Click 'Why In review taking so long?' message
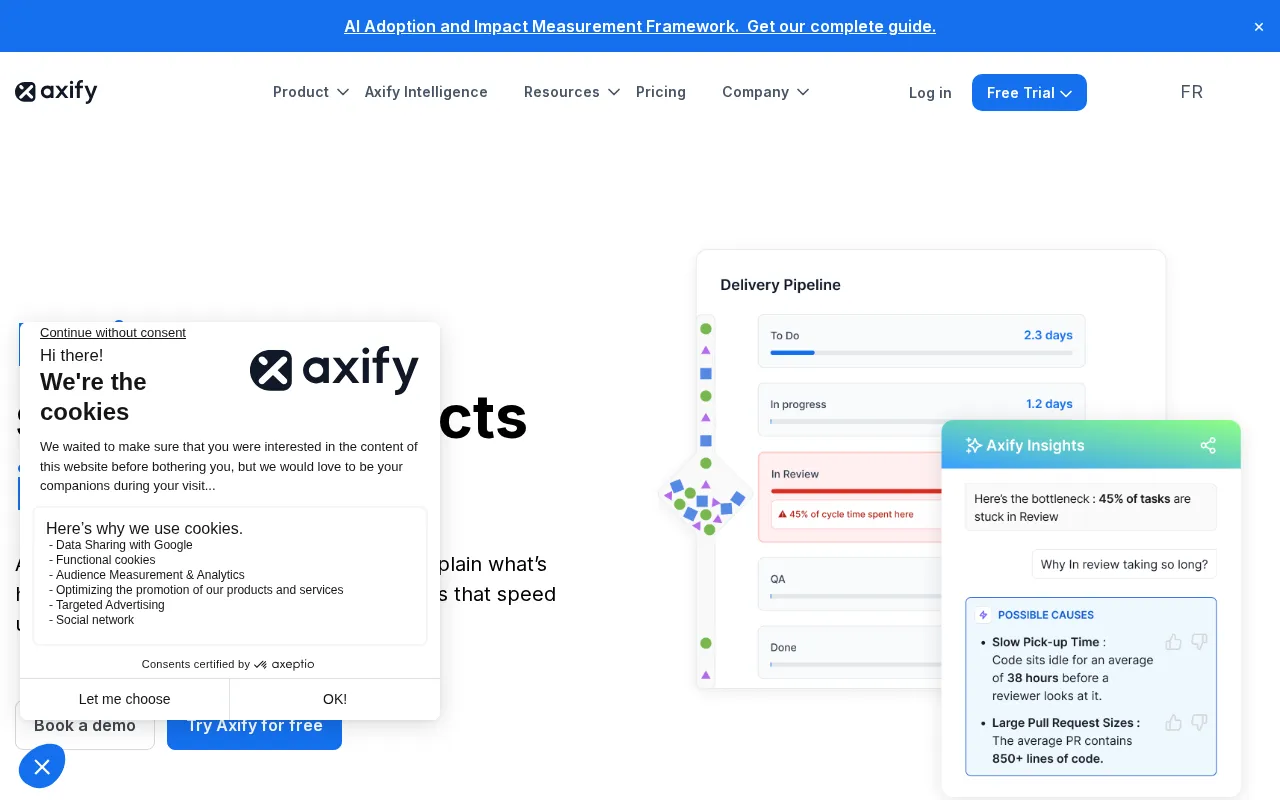1280x800 pixels. (x=1124, y=564)
